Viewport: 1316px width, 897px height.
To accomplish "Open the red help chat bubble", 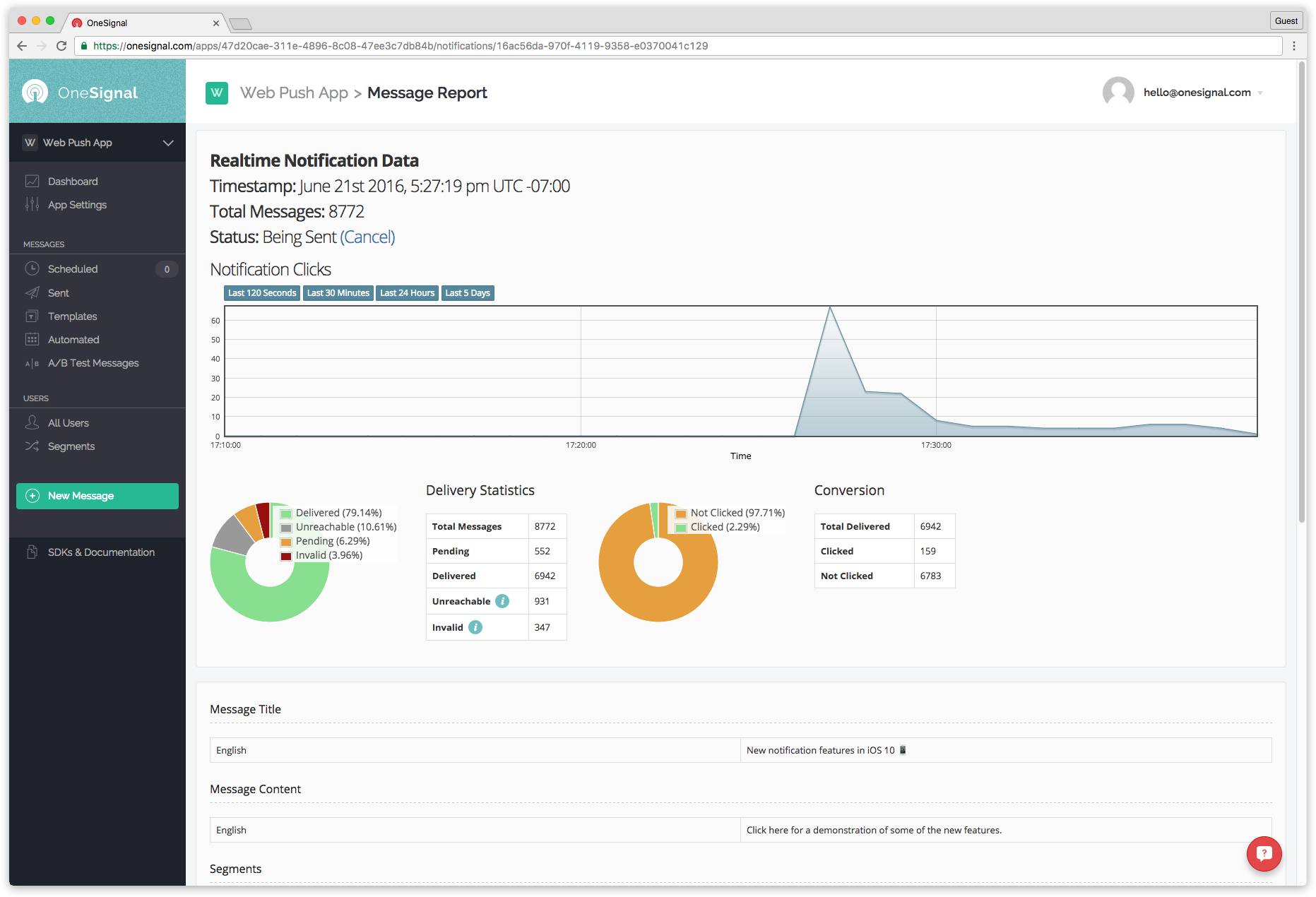I will (x=1264, y=854).
